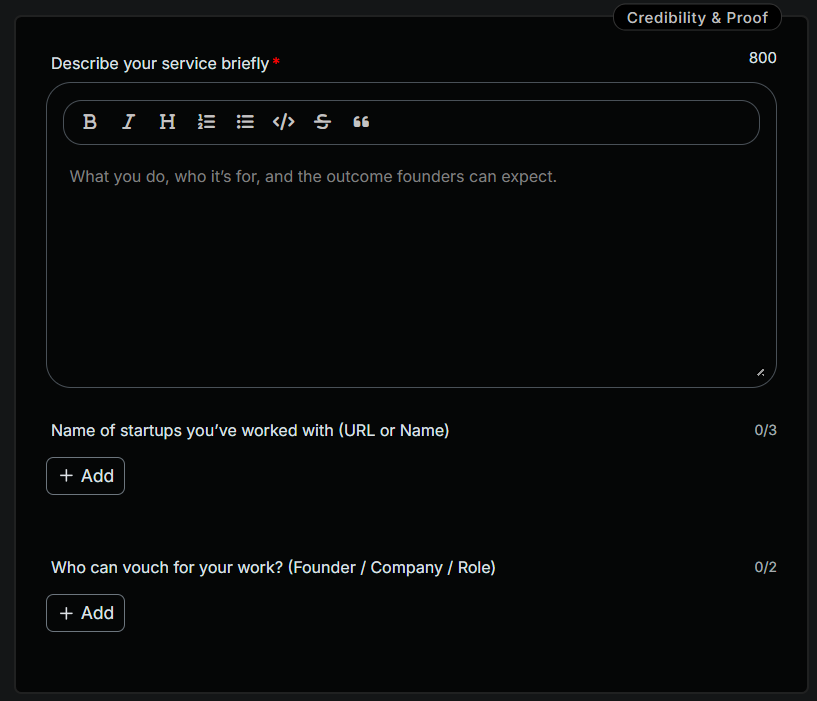Click the service description text area
This screenshot has height=701, width=817.
coord(410,260)
